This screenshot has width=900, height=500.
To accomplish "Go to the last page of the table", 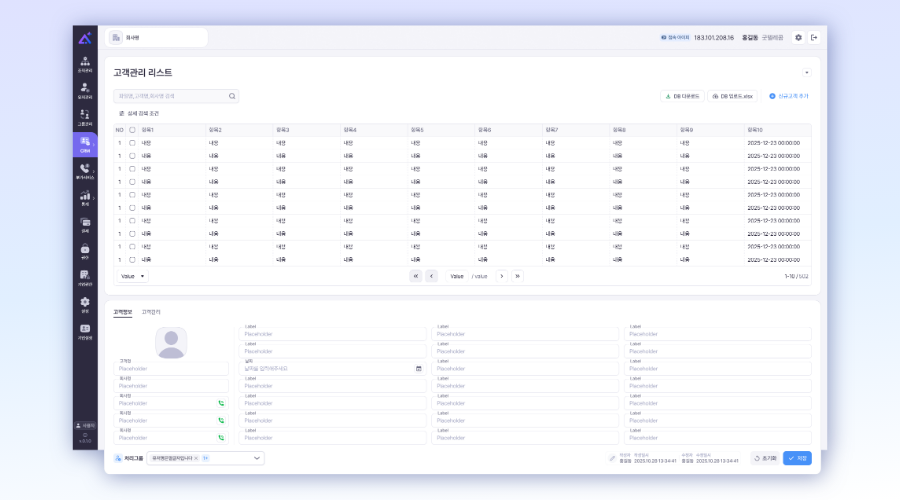I will [x=518, y=276].
